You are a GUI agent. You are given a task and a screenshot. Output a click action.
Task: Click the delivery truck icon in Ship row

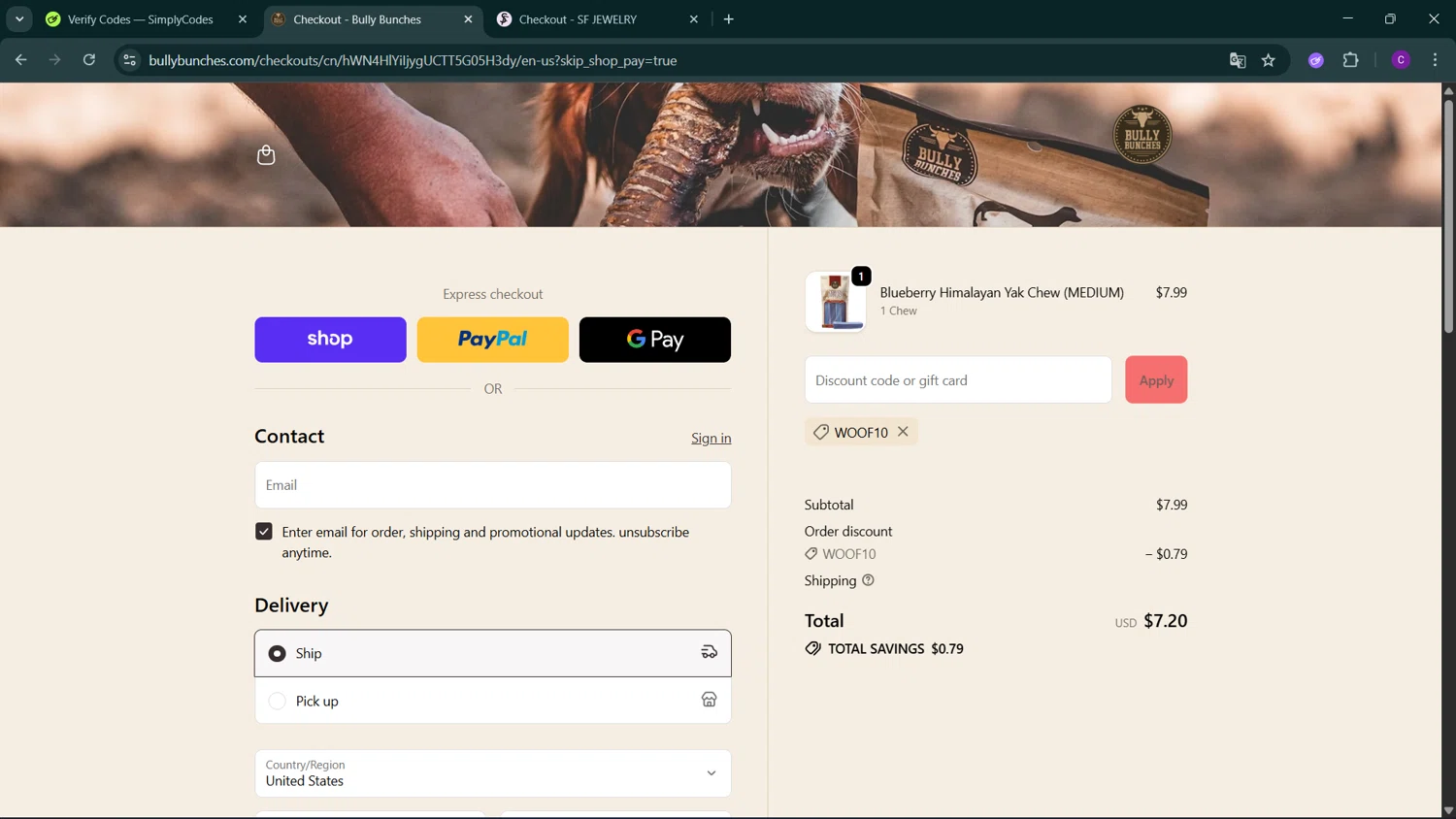[x=710, y=653]
